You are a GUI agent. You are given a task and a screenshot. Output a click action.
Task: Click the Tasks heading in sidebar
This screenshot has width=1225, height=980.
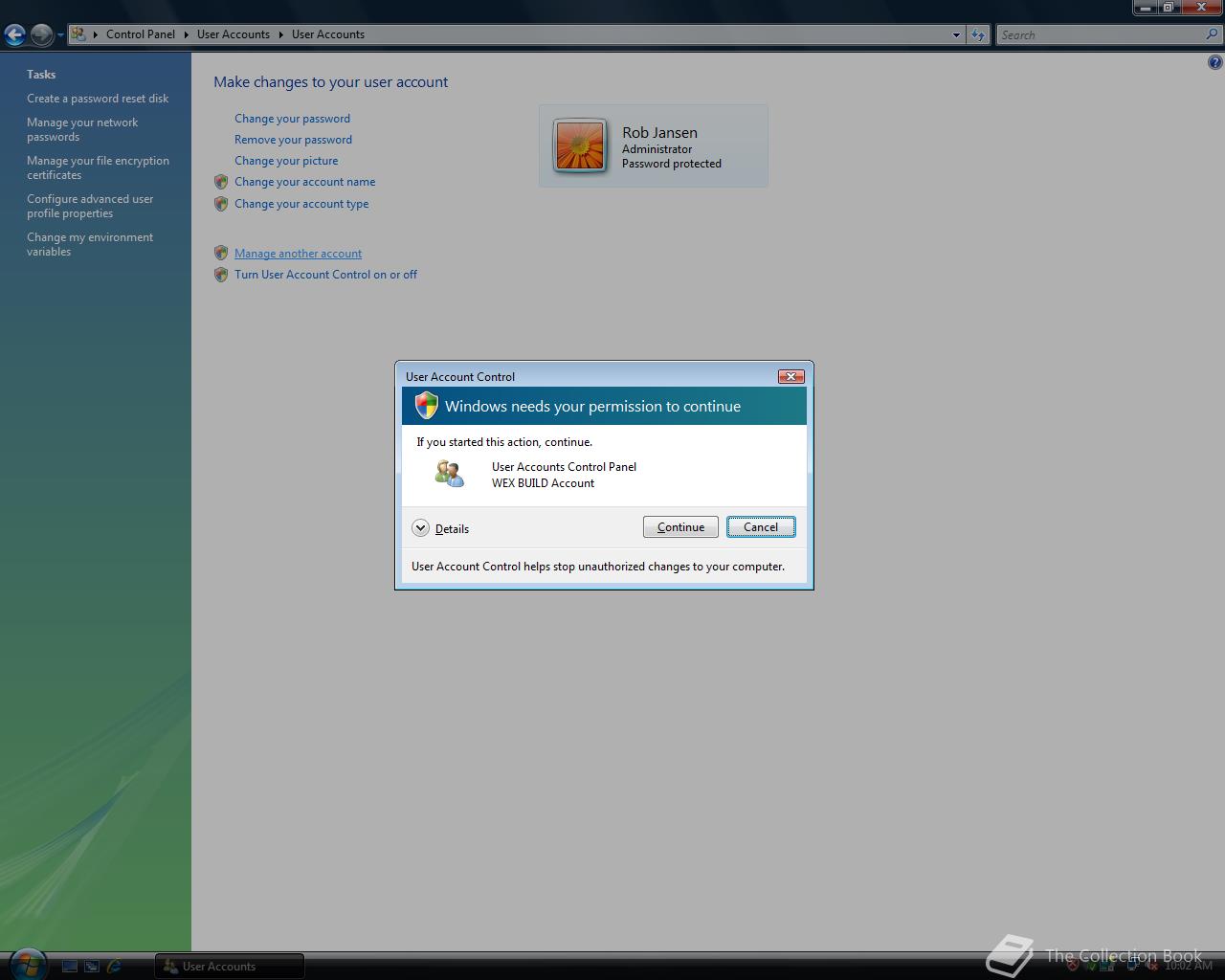(x=41, y=75)
